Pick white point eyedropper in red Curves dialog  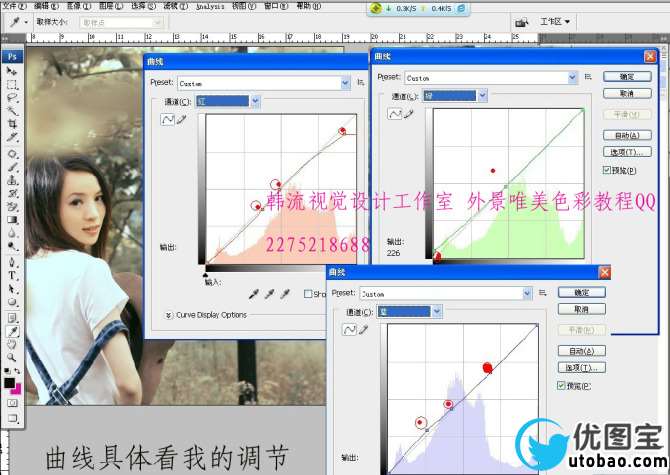[x=285, y=294]
